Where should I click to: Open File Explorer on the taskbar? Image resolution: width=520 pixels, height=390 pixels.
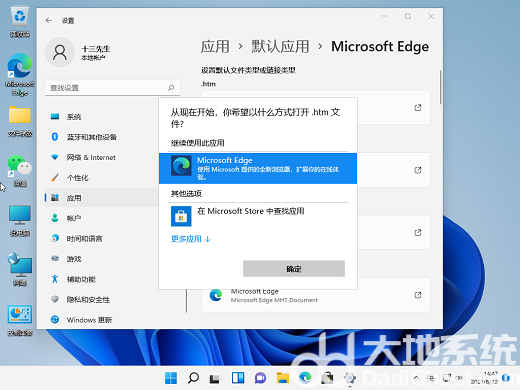[x=283, y=378]
